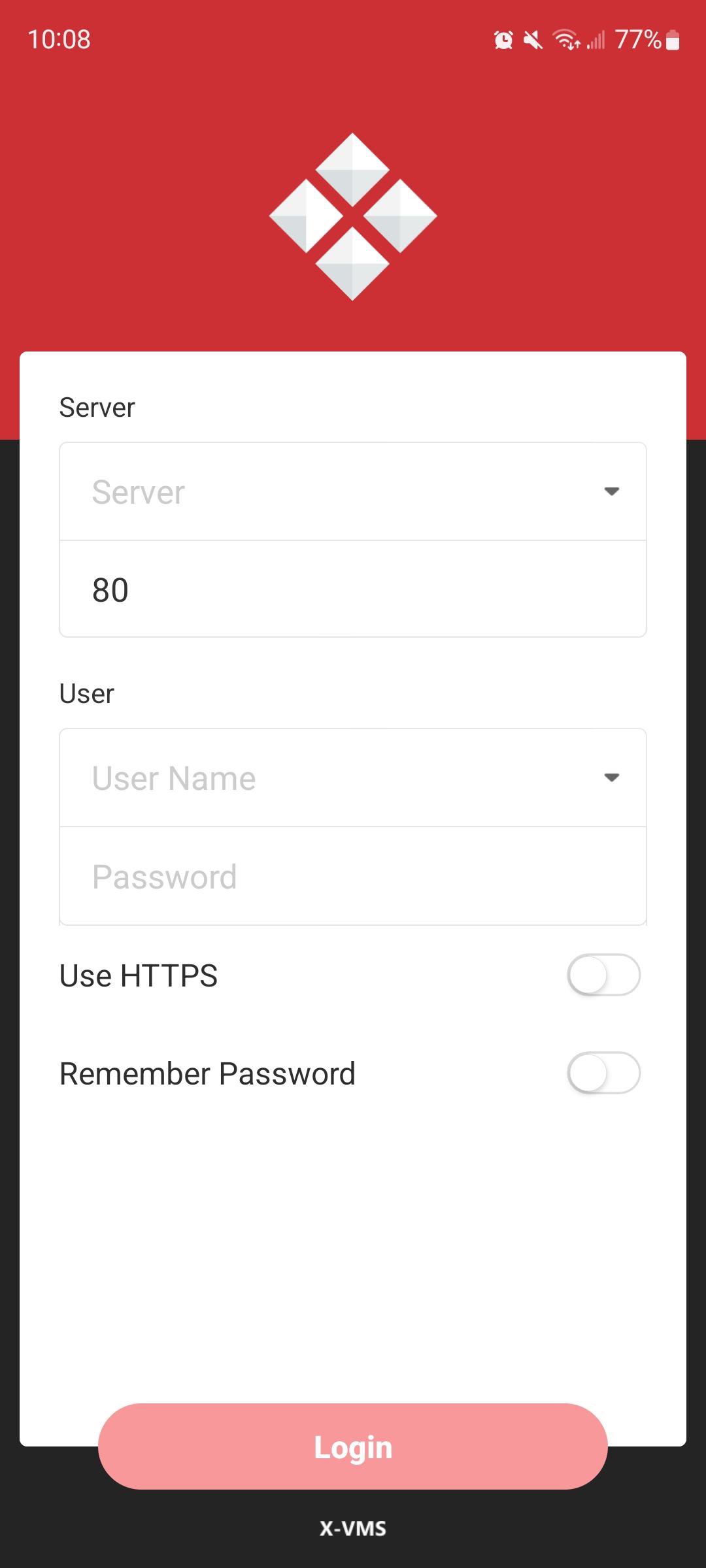
Task: Tap the muted sound status icon
Action: click(533, 41)
